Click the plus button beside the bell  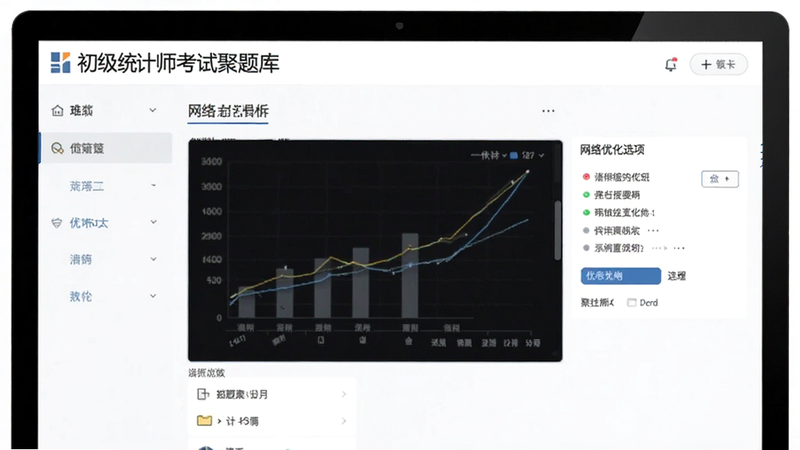(x=718, y=64)
